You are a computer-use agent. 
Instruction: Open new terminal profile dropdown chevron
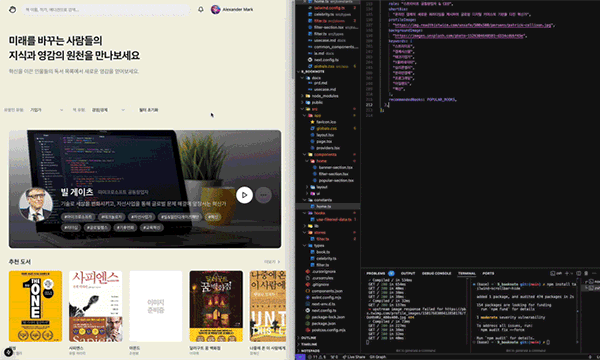point(572,274)
